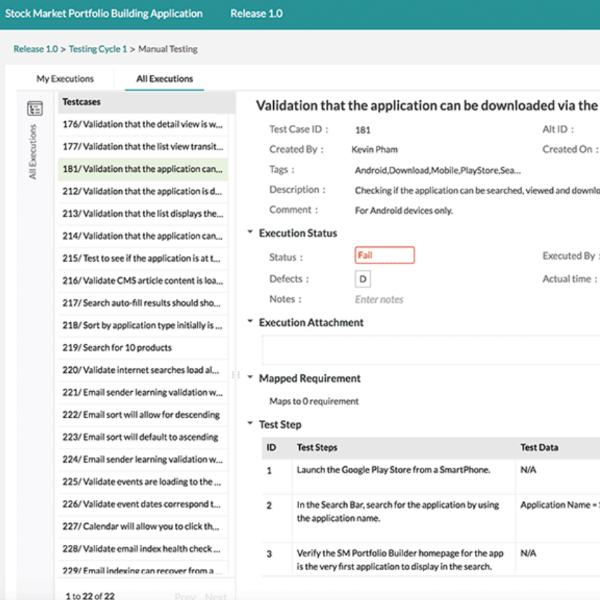The width and height of the screenshot is (600, 600).
Task: Select testcase 176 Validation that the detail view
Action: tap(143, 124)
